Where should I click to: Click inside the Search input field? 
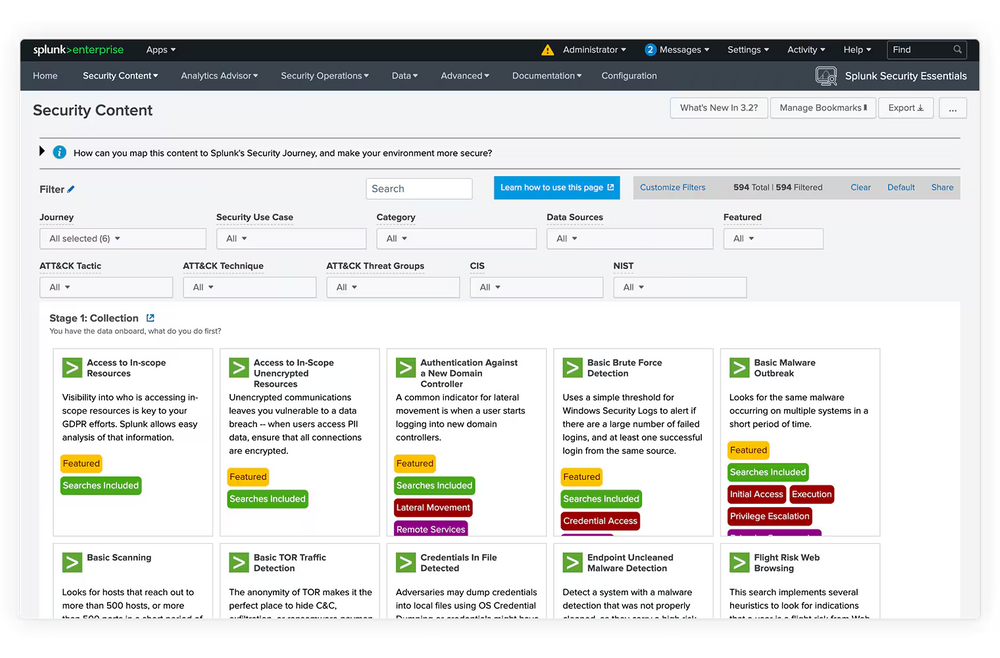point(419,188)
